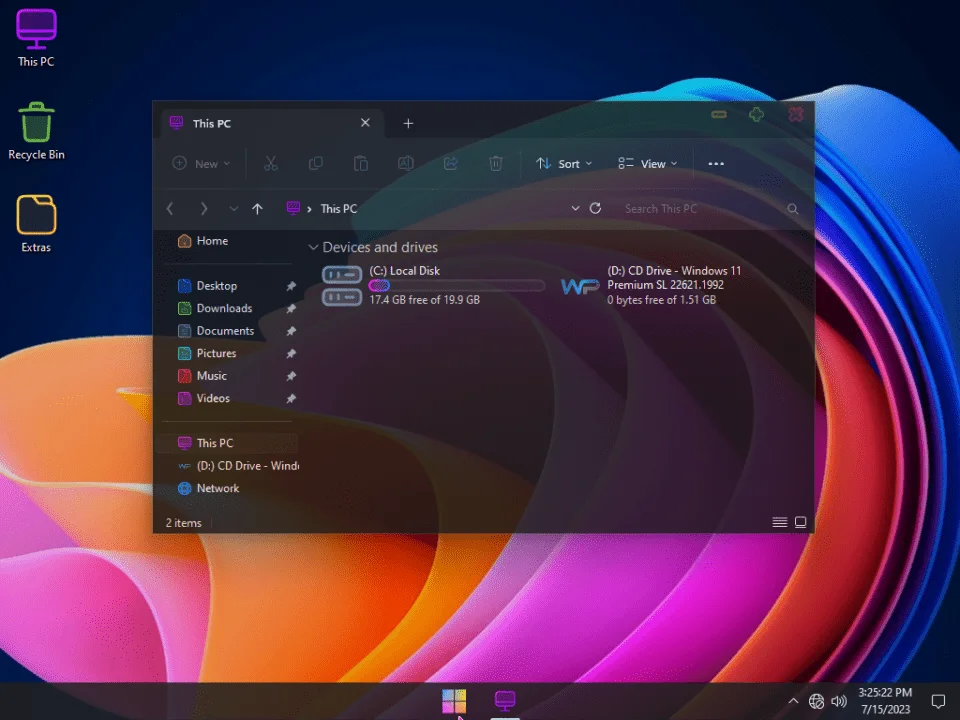This screenshot has width=960, height=720.
Task: Open the Sort dropdown menu
Action: tap(564, 163)
